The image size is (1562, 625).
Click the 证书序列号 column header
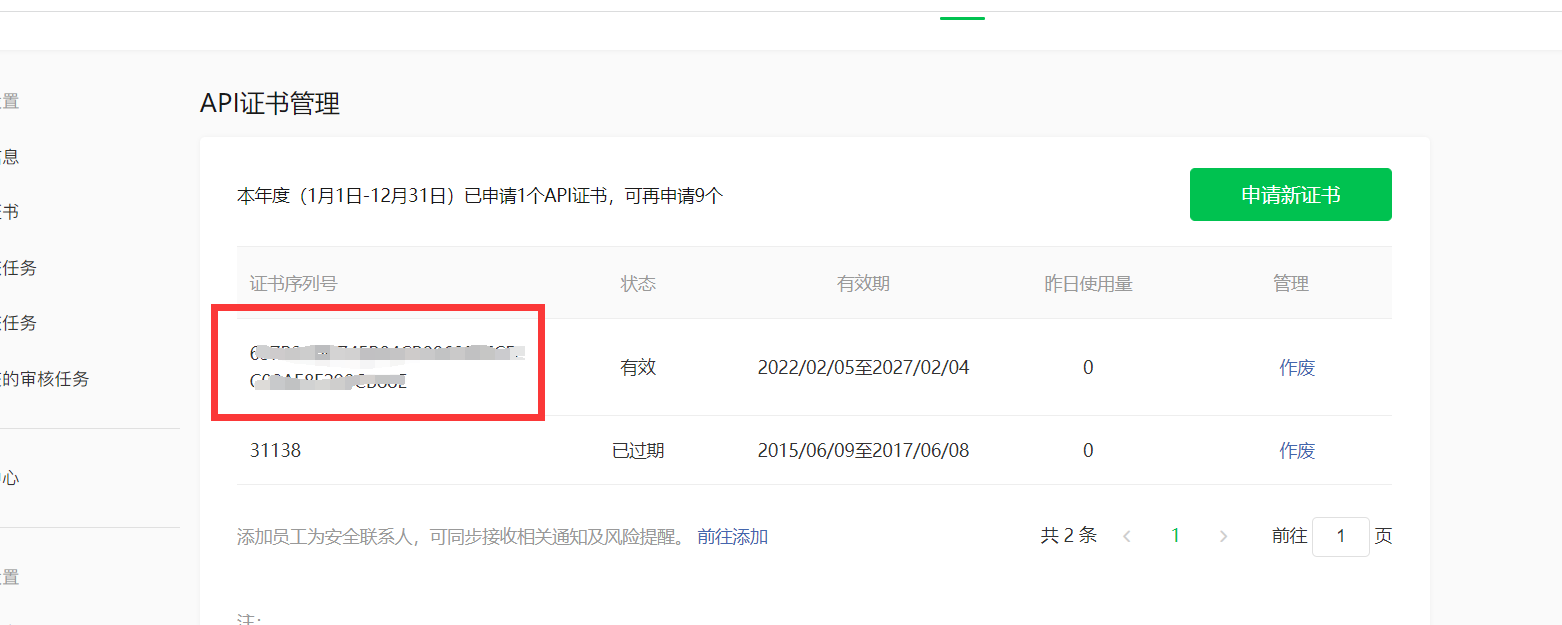coord(294,283)
